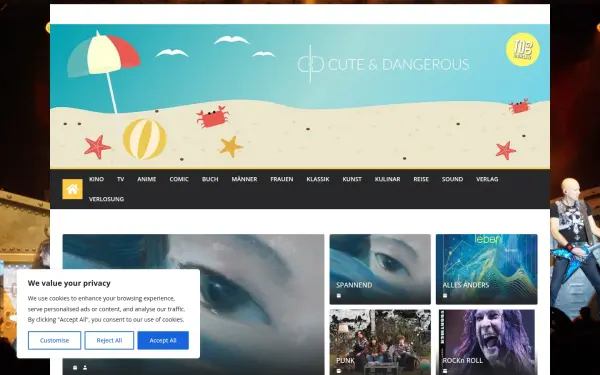Accept all cookies
600x375 pixels.
point(163,340)
